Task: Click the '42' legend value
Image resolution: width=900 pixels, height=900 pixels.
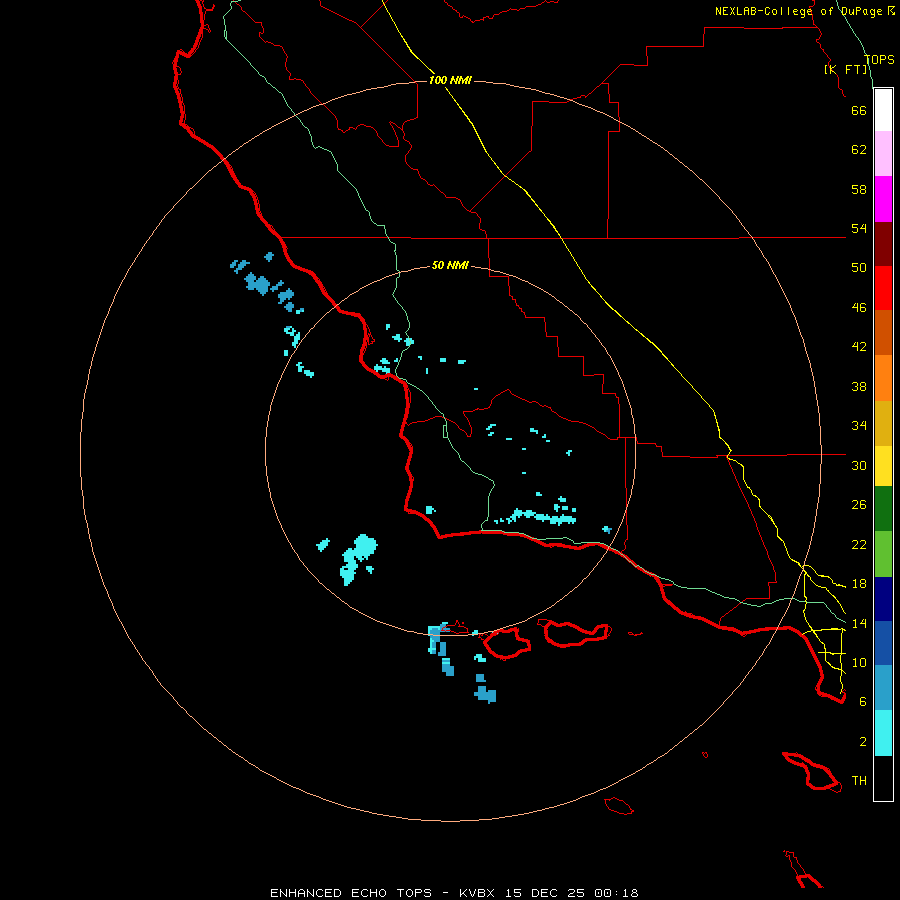Action: [x=859, y=347]
